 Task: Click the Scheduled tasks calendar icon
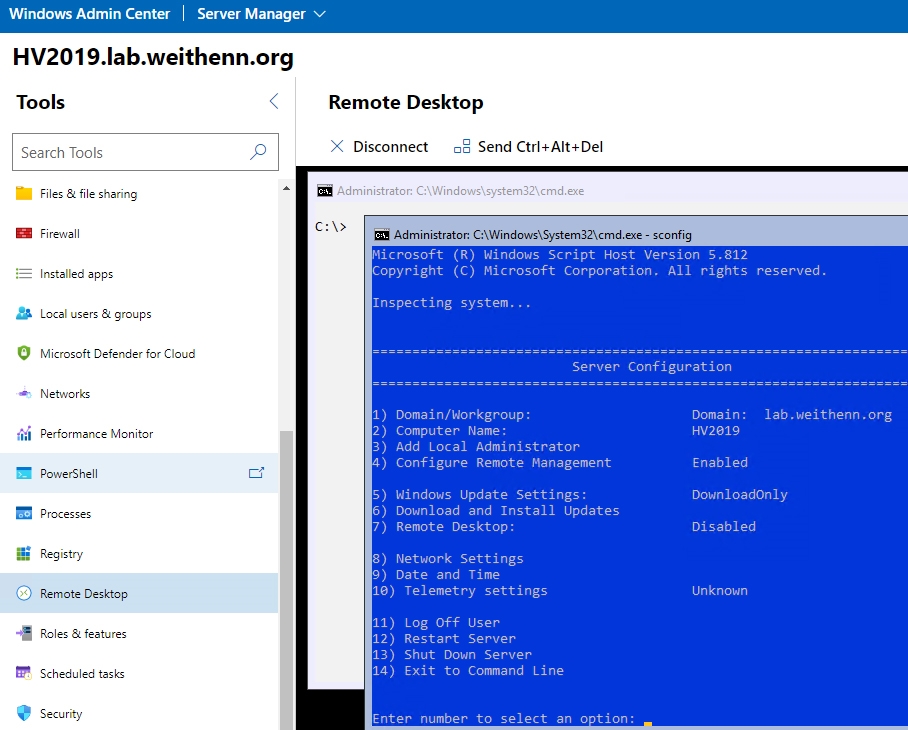tap(24, 673)
